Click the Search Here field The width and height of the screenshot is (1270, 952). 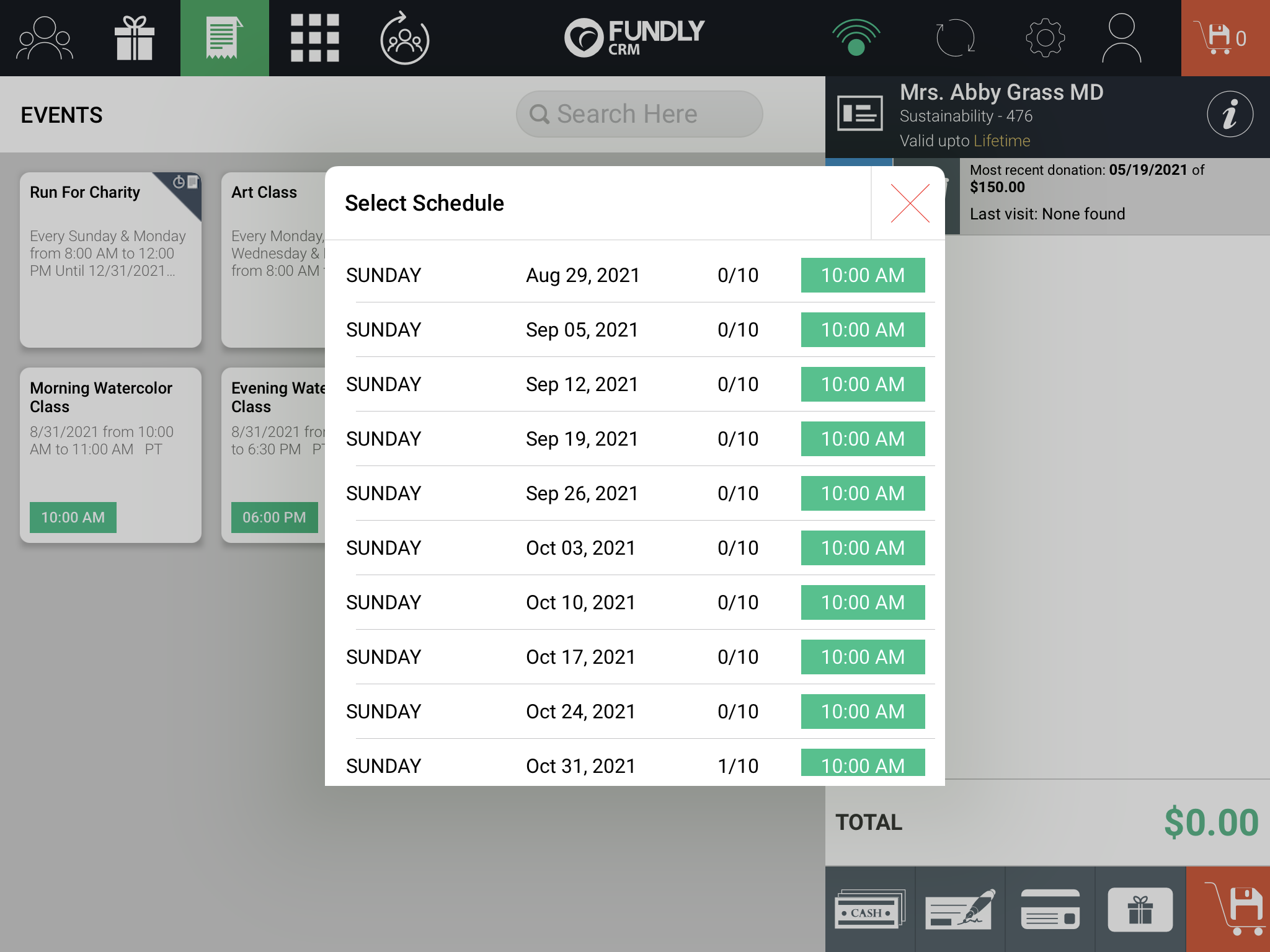coord(639,114)
